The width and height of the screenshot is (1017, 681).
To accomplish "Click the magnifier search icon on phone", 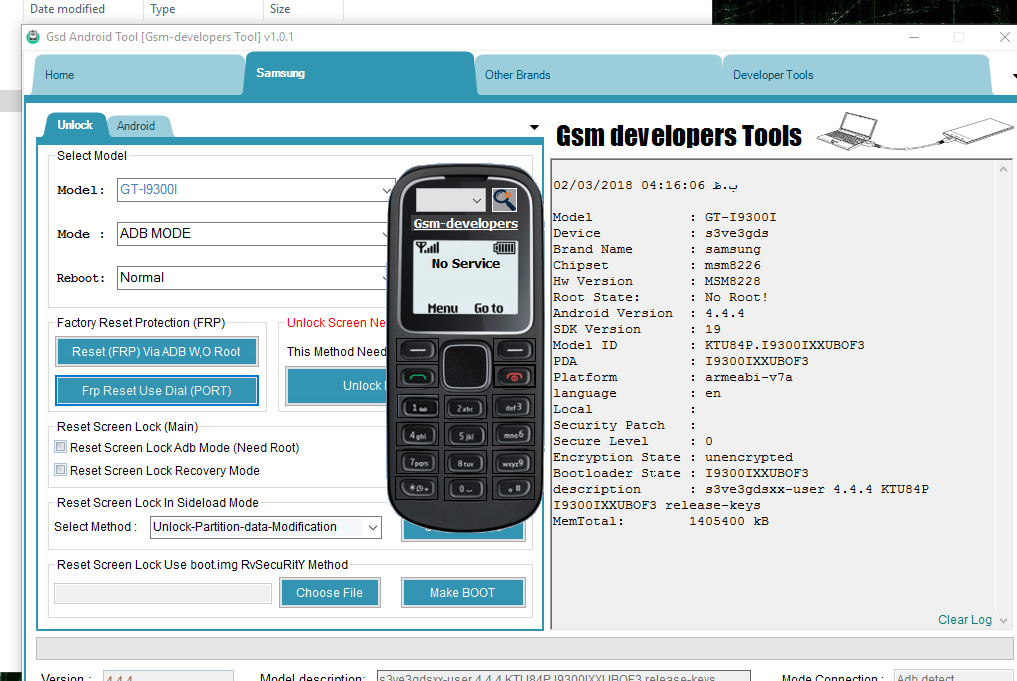I will tap(504, 200).
